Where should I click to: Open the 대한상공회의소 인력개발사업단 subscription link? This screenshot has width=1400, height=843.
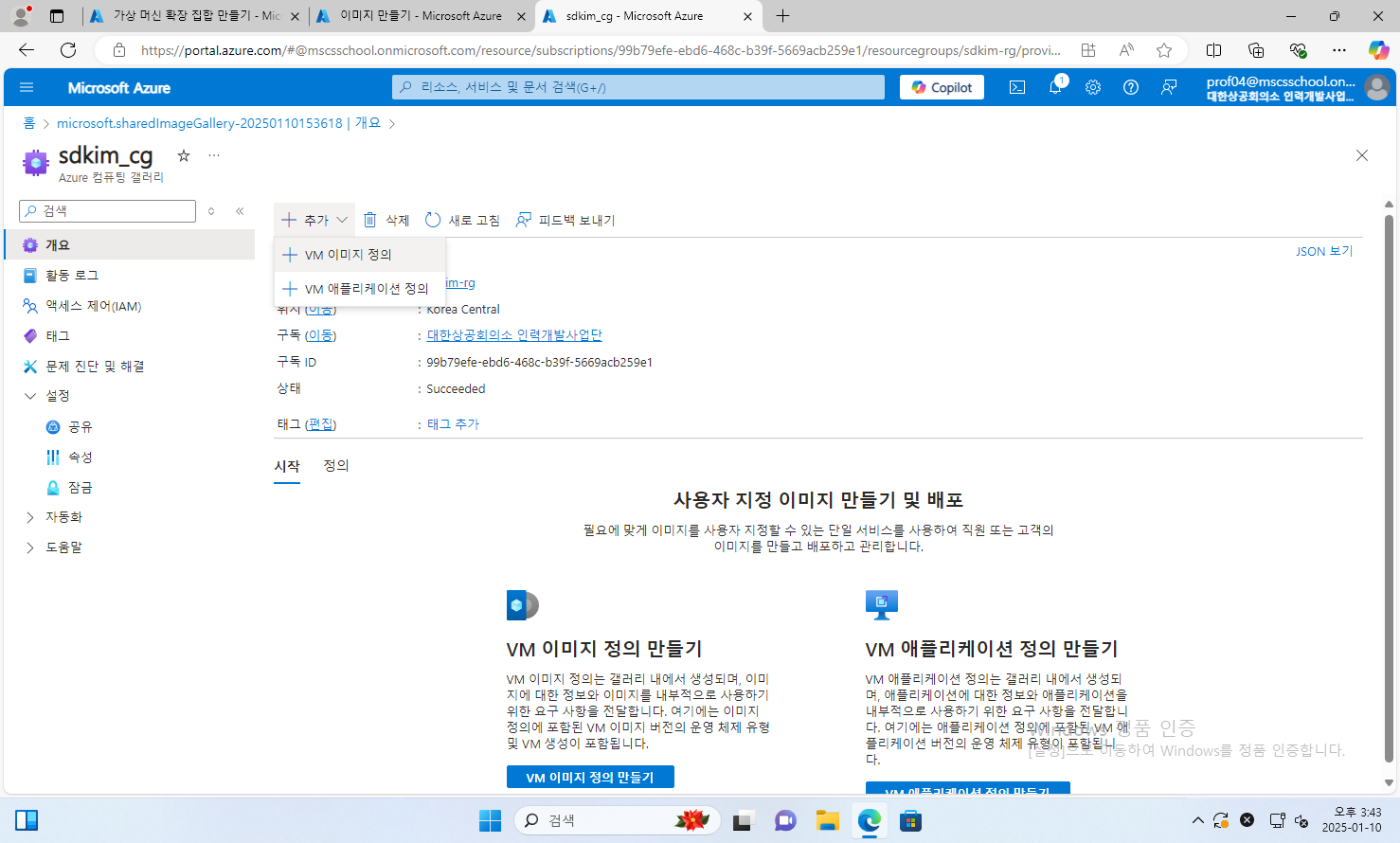[514, 335]
